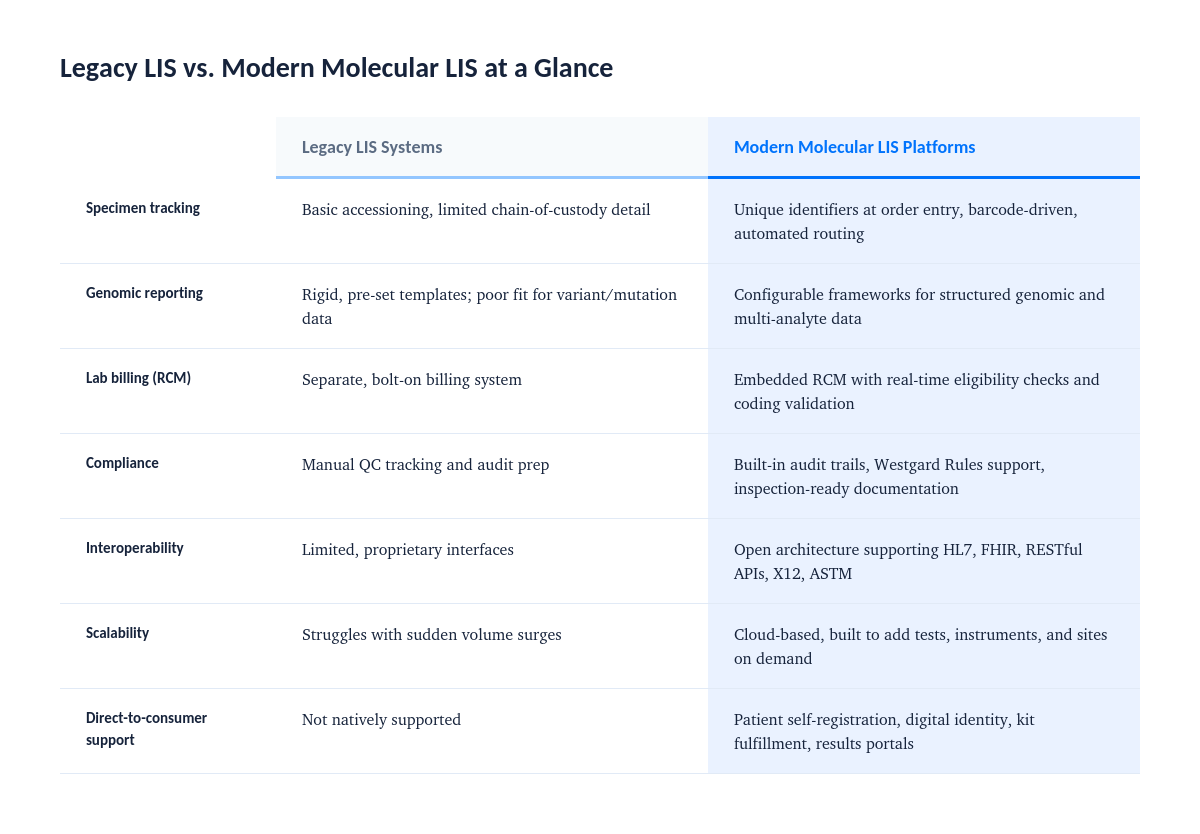Click the table title heading text
The height and width of the screenshot is (834, 1200).
coord(336,68)
